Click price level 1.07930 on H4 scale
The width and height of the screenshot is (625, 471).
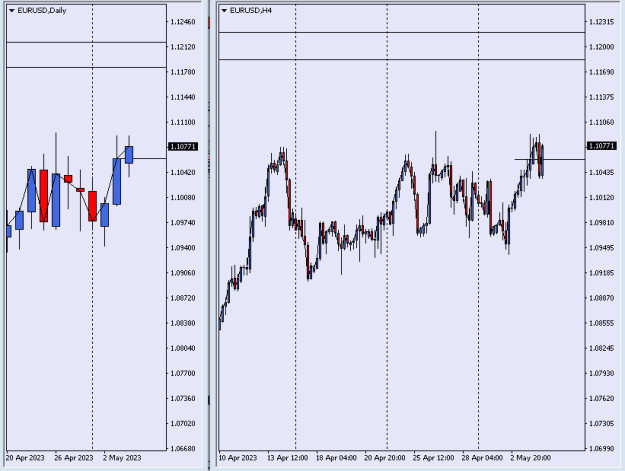(x=601, y=373)
